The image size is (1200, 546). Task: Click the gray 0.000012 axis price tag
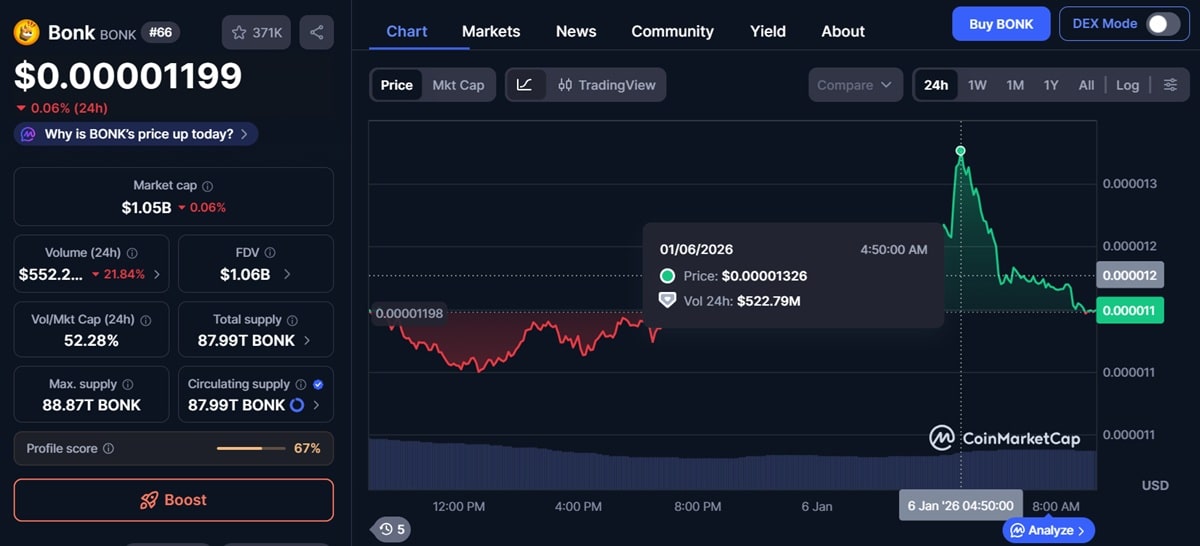click(1129, 275)
